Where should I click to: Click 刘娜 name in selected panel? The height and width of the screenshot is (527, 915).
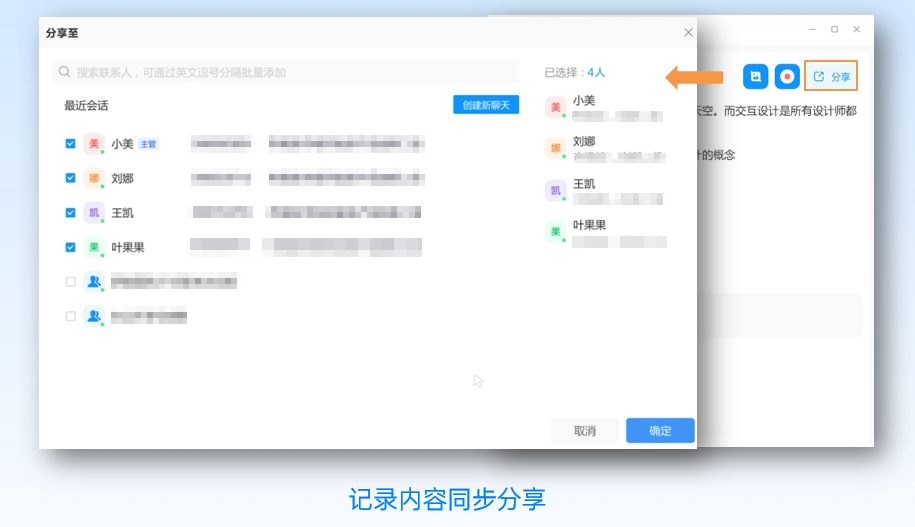pos(584,141)
